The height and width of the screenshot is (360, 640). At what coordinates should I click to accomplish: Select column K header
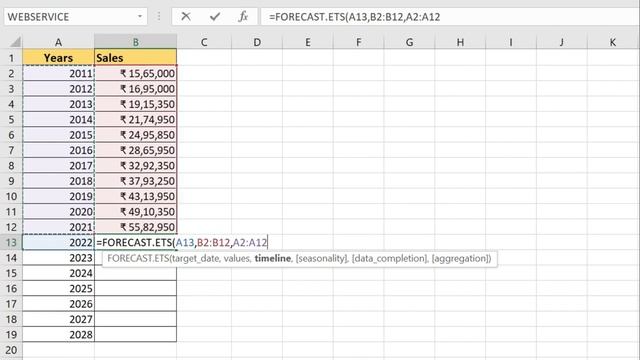pos(613,42)
